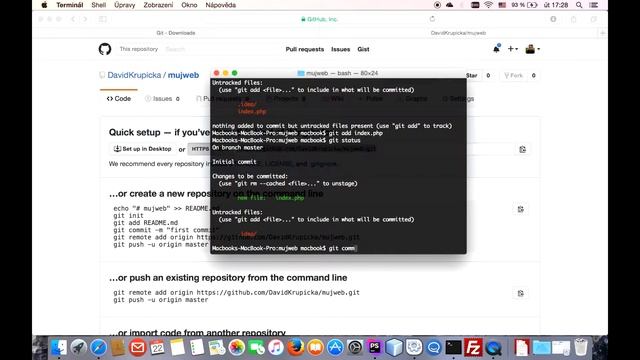This screenshot has height=360, width=640.
Task: Click the battery status indicator
Action: [524, 5]
